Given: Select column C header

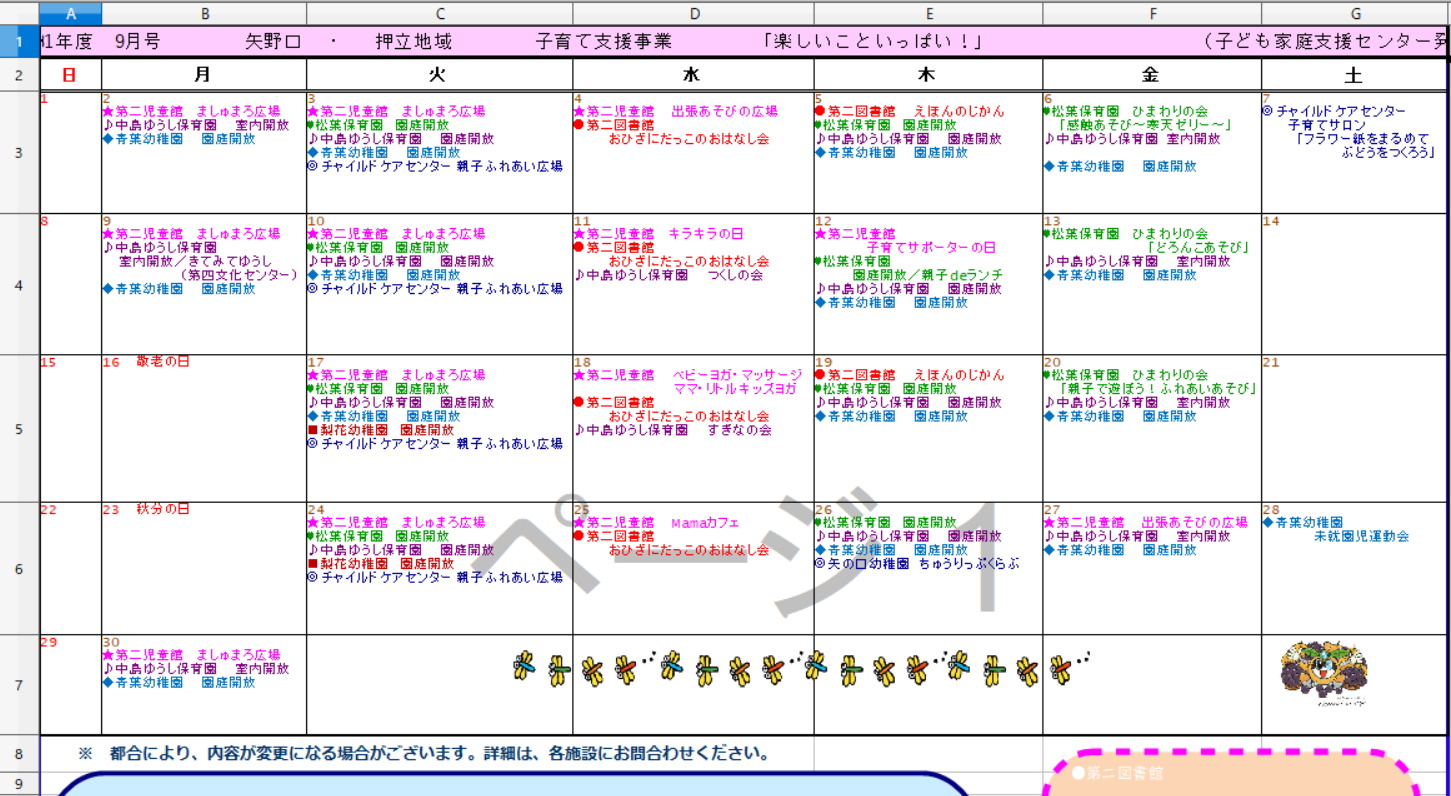Looking at the screenshot, I should (440, 13).
